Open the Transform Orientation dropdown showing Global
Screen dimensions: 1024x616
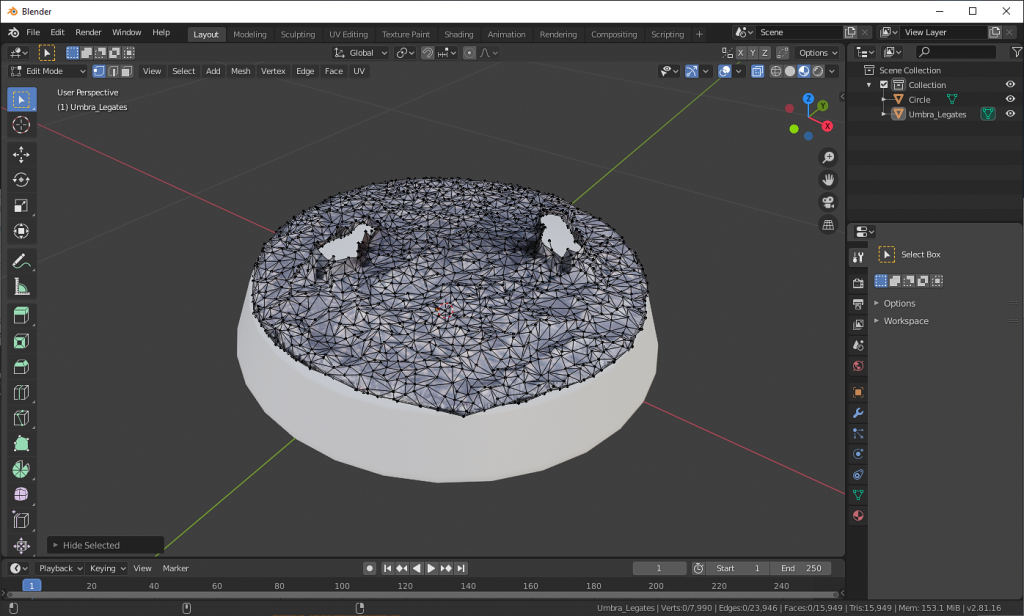[360, 52]
